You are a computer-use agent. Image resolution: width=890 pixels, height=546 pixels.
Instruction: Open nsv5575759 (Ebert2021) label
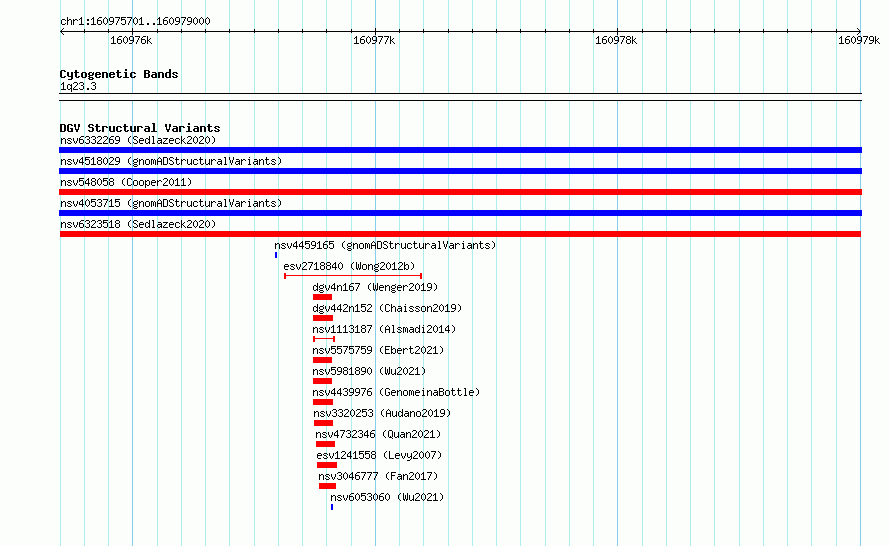click(x=378, y=350)
